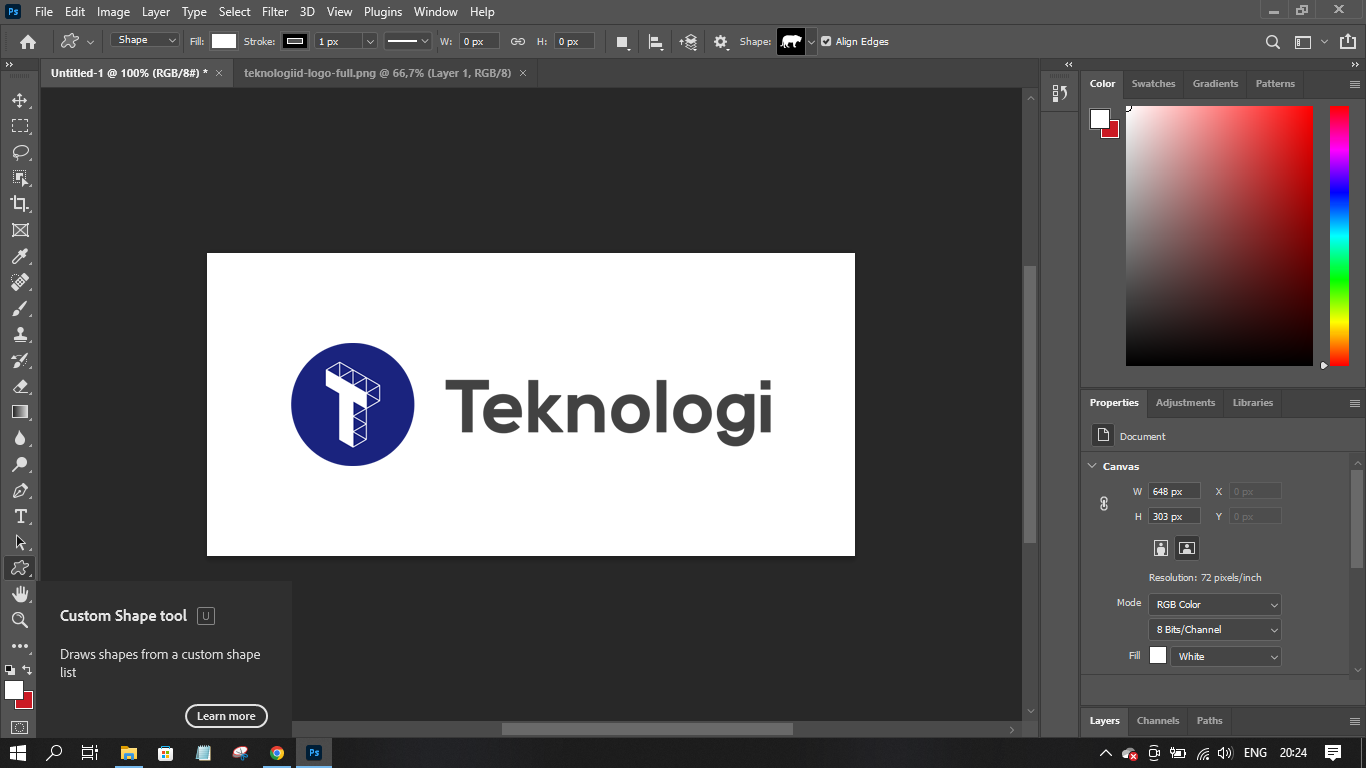Uncheck the Align Edges checkbox
Screen dimensions: 1366x768
click(x=826, y=42)
